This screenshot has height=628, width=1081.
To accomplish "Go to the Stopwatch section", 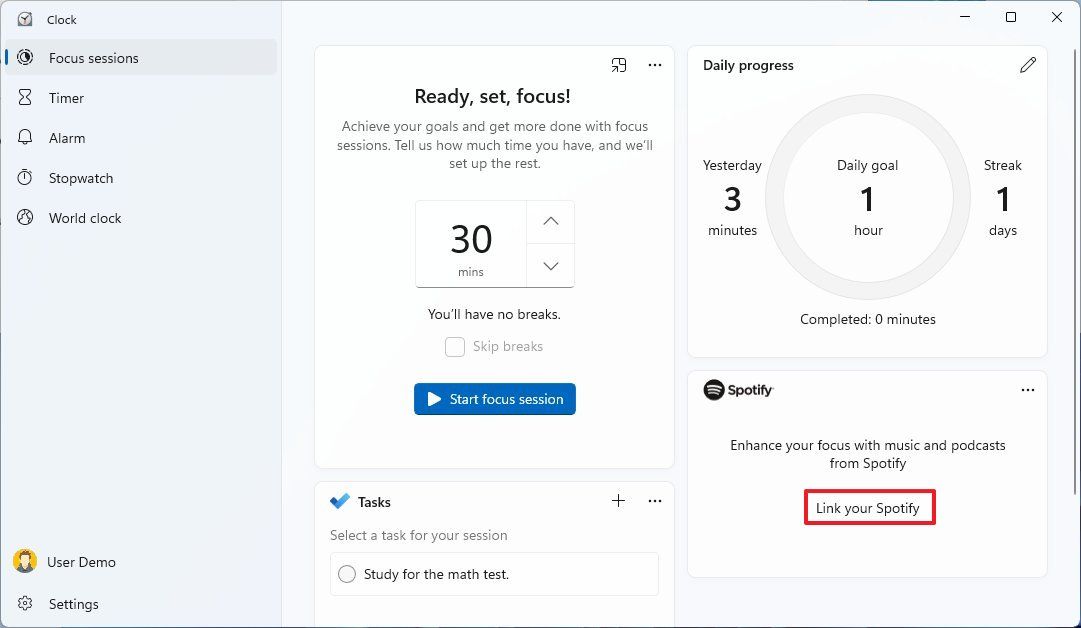I will pyautogui.click(x=81, y=178).
